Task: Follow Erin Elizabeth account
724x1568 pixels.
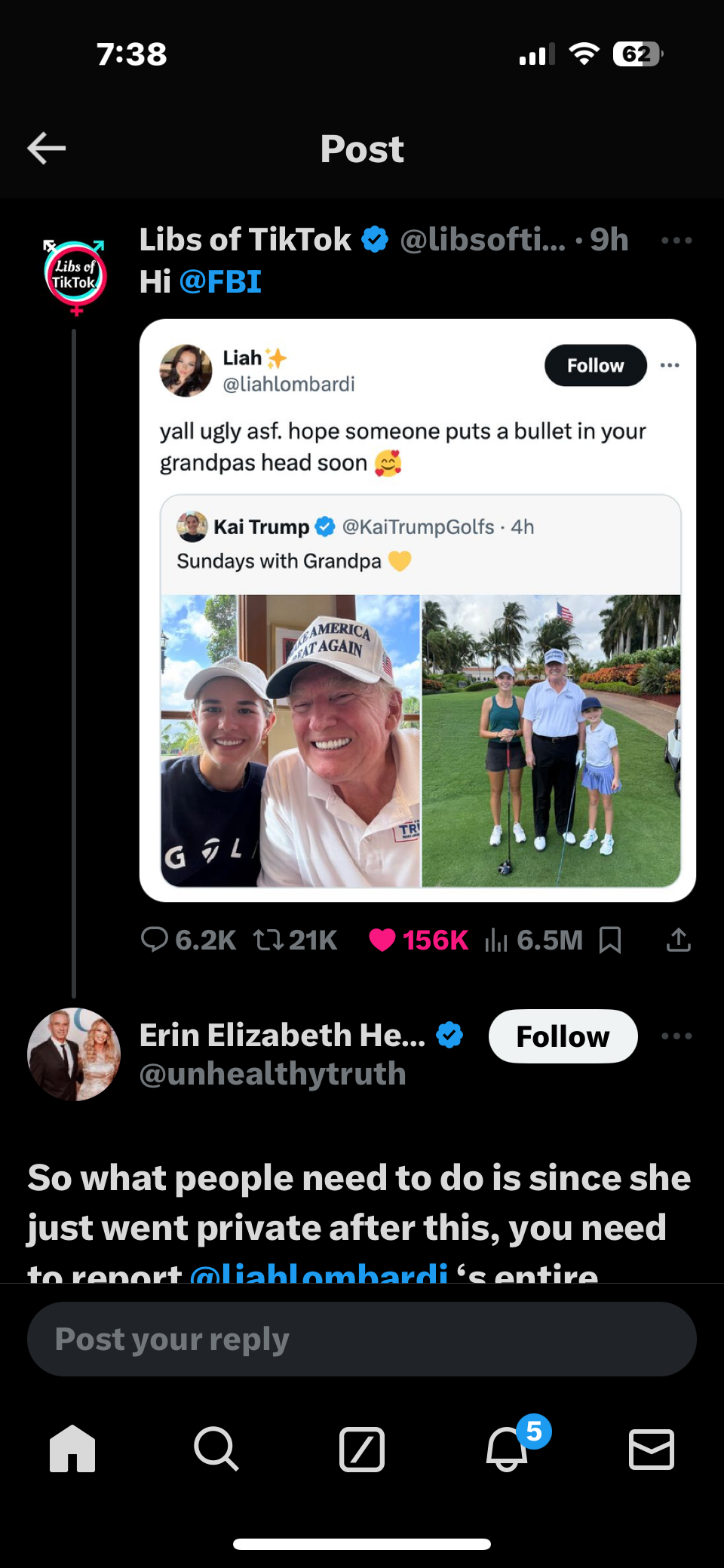Action: [563, 1036]
